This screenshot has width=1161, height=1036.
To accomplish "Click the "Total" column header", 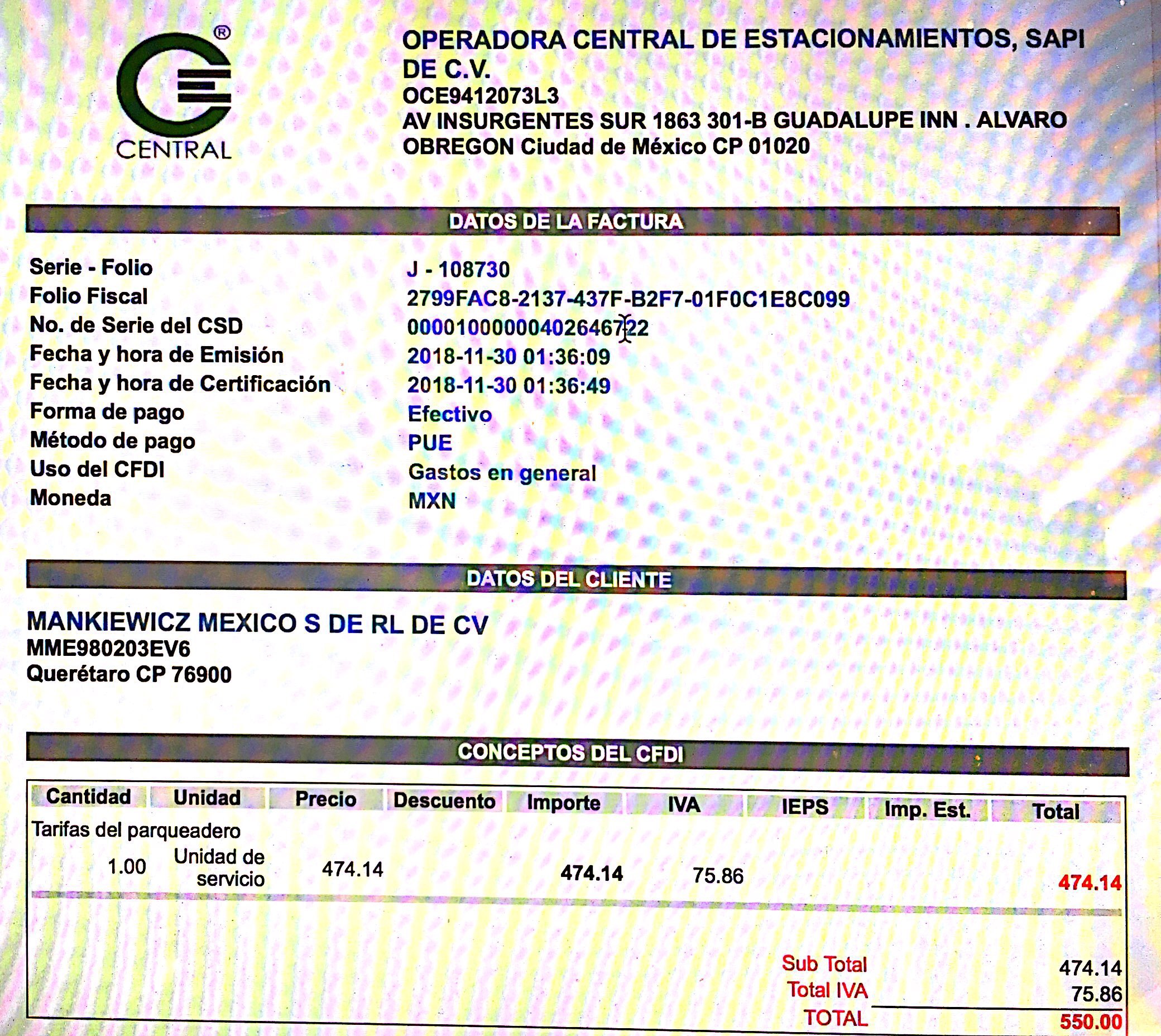I will pos(1056,812).
